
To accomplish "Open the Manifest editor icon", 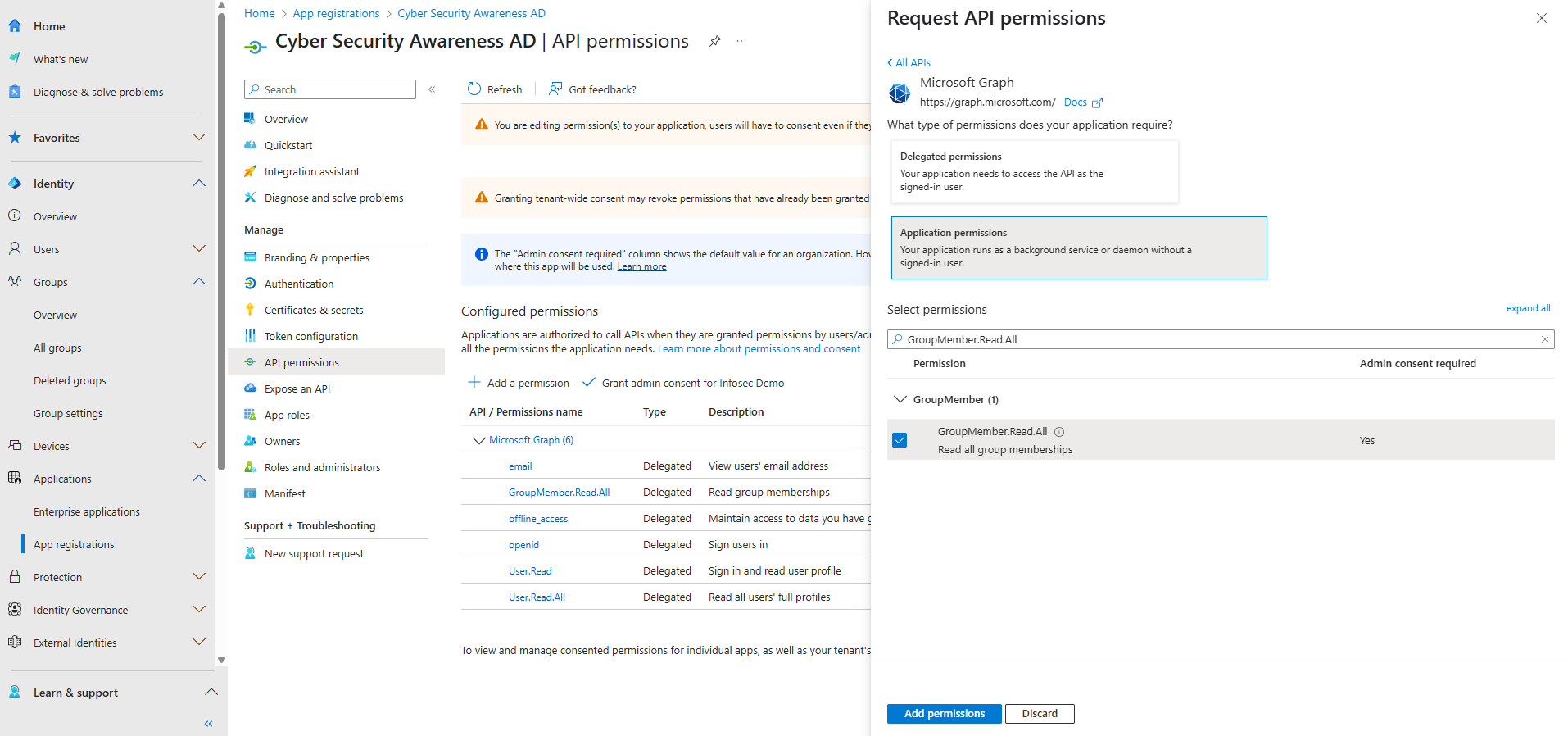I will coord(251,493).
